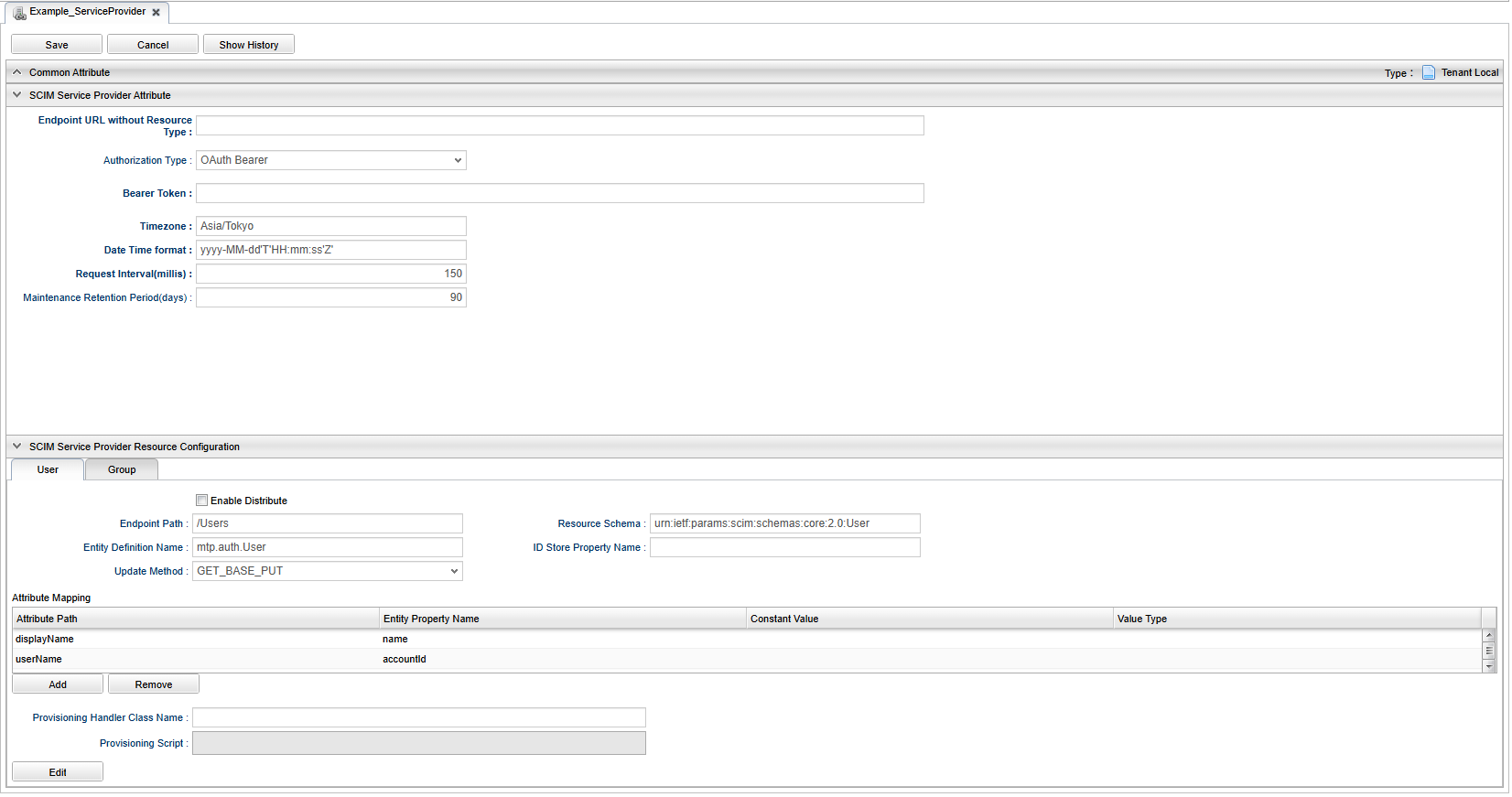Click the Save button
The height and width of the screenshot is (797, 1512).
pos(57,45)
